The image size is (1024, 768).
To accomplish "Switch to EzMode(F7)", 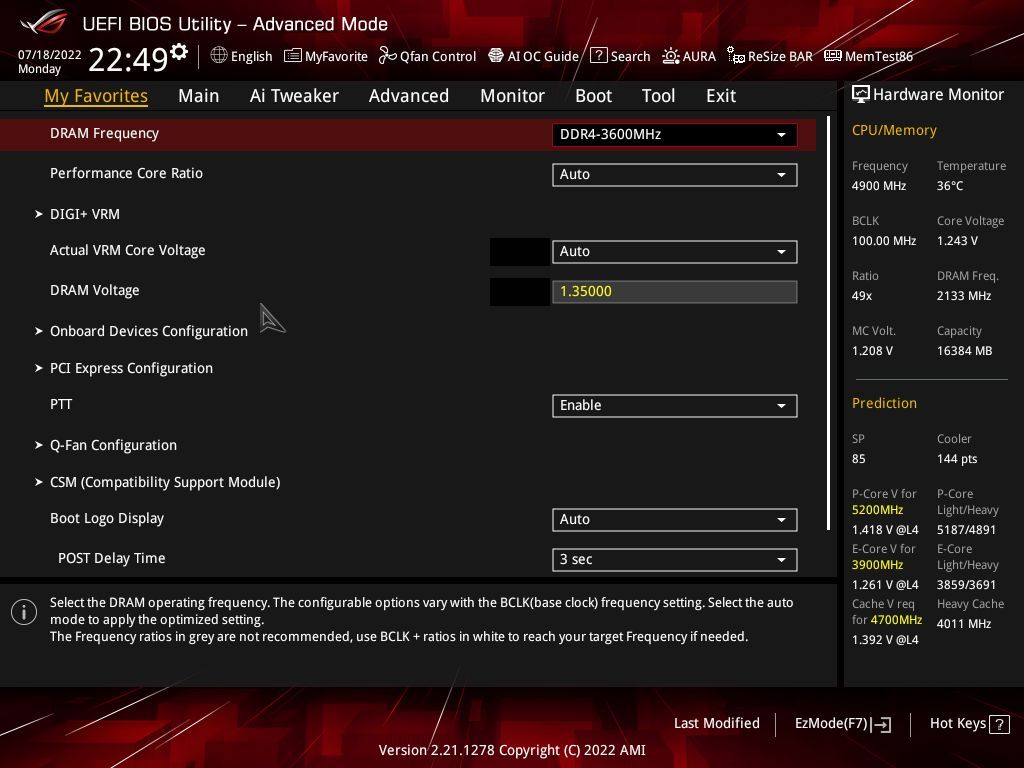I will coord(842,724).
